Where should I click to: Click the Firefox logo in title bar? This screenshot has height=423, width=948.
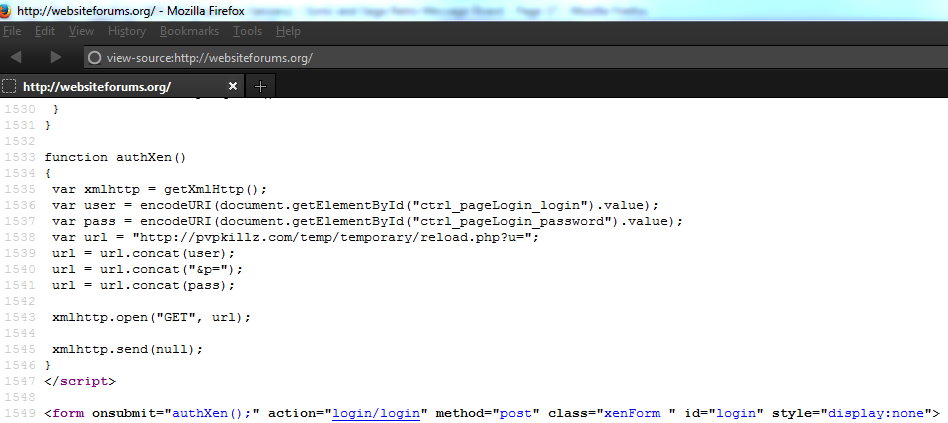click(5, 11)
